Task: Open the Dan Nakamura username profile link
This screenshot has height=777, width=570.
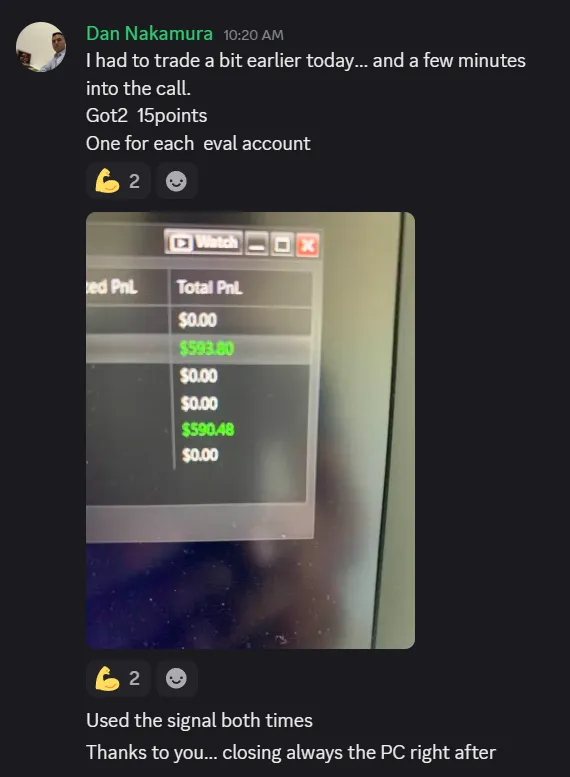Action: (x=149, y=34)
